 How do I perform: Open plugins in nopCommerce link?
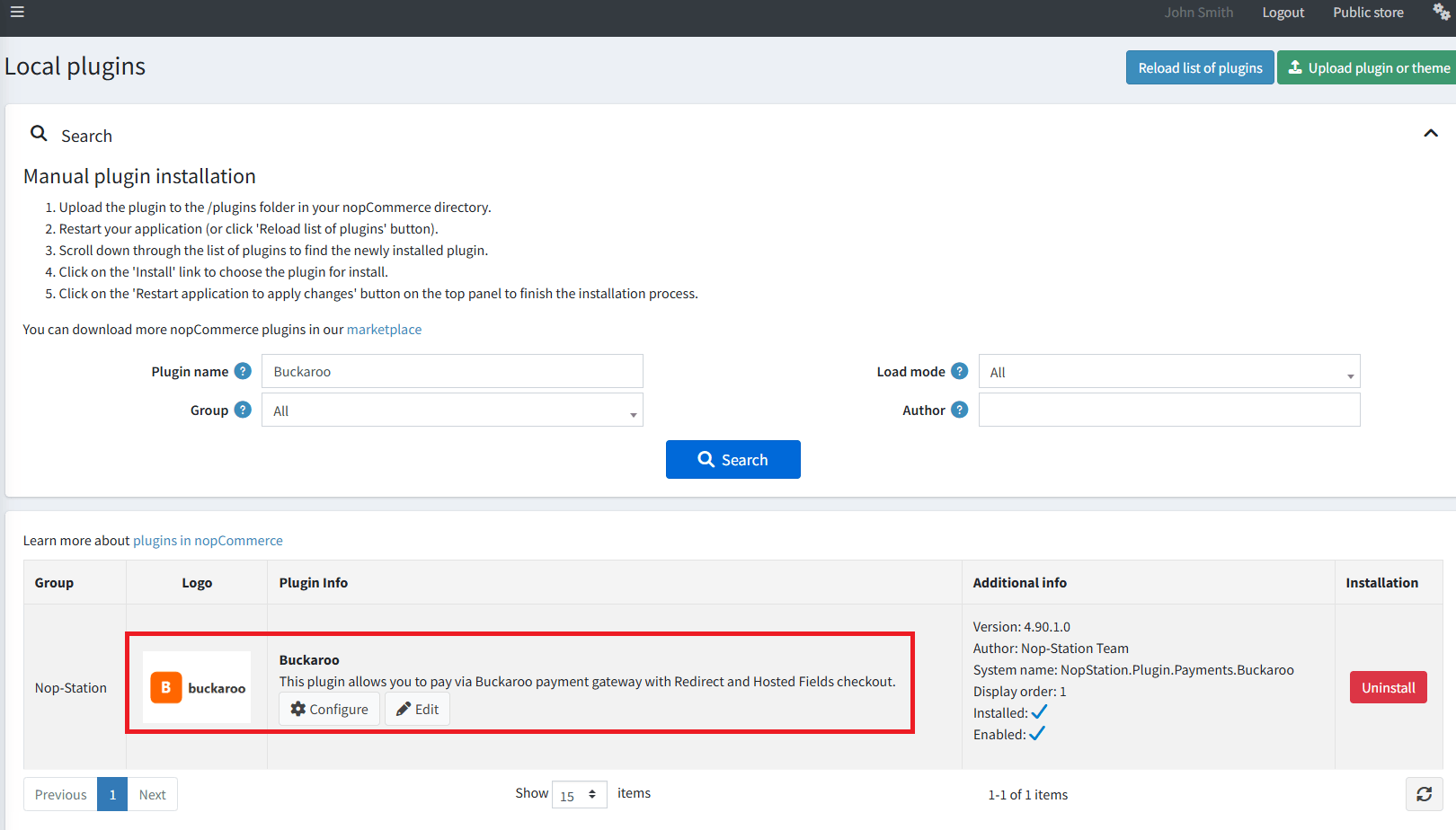[x=208, y=541]
